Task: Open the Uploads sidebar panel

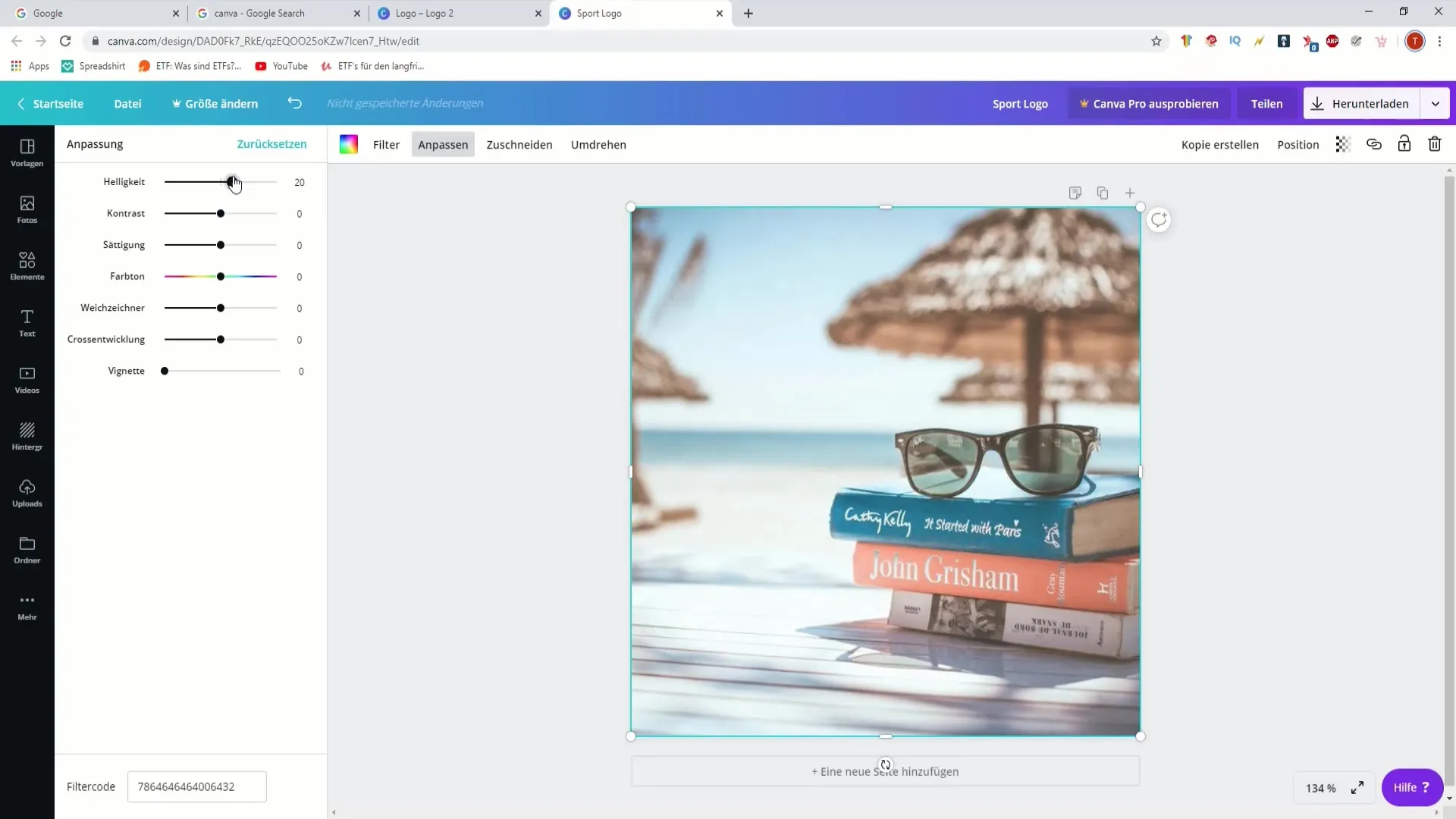Action: point(27,493)
